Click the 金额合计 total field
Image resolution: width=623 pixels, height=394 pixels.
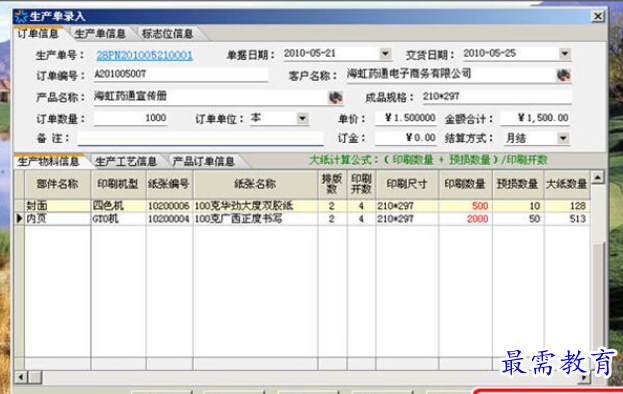point(535,118)
